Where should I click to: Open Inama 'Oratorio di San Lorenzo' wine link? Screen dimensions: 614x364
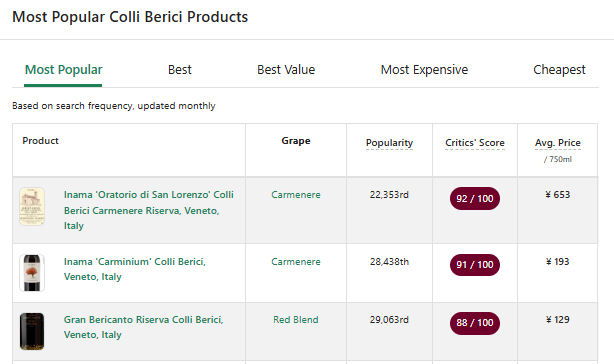149,210
